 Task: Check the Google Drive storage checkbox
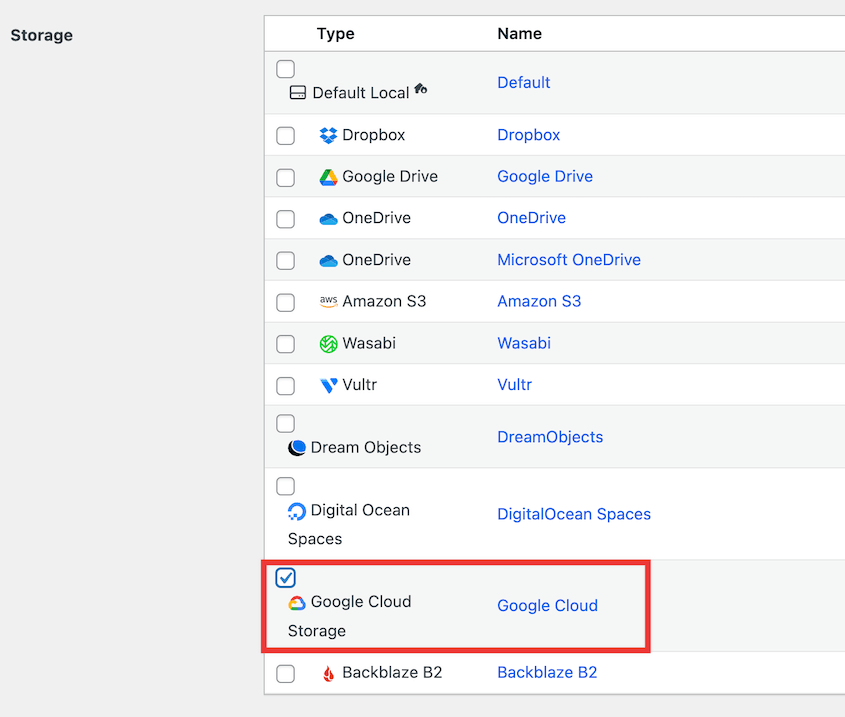tap(286, 177)
